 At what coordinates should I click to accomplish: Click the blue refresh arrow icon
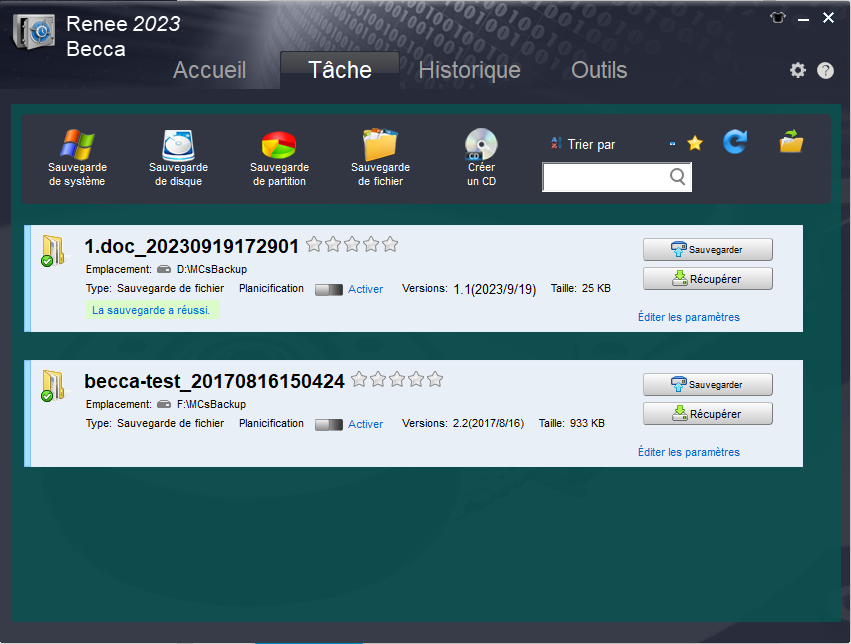[735, 143]
